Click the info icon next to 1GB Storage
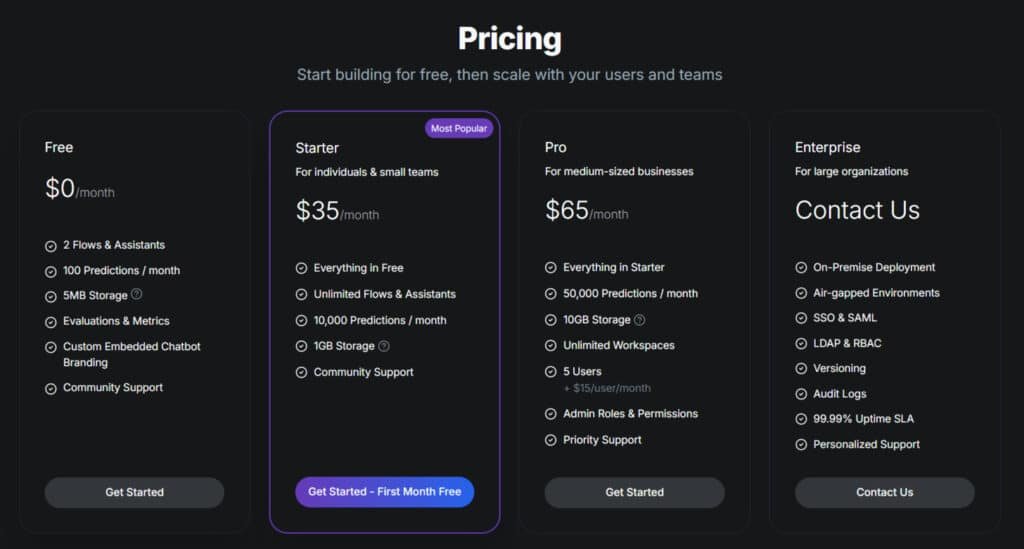1024x549 pixels. click(x=384, y=346)
